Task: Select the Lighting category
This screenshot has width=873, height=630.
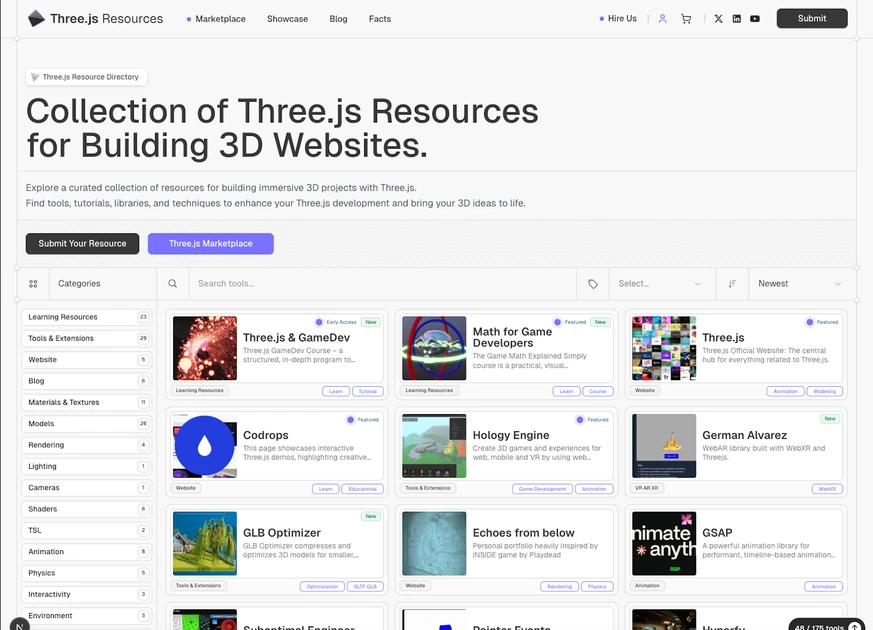Action: (86, 466)
